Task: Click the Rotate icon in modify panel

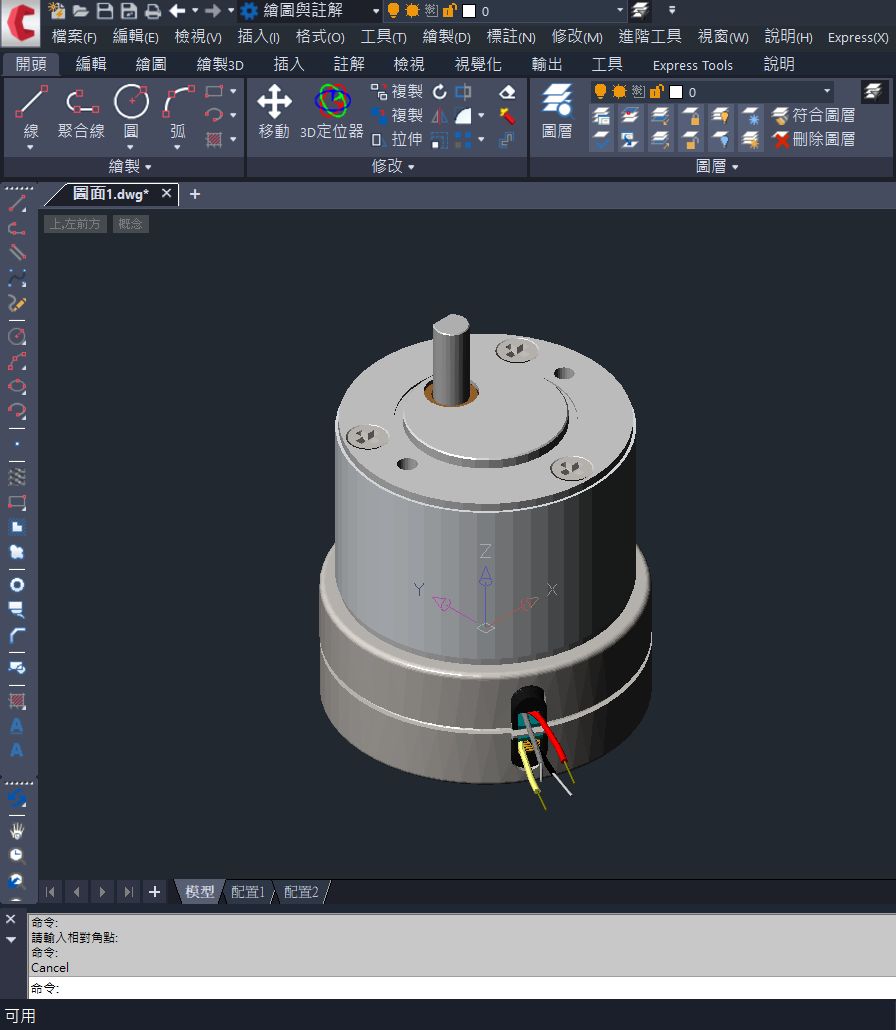Action: pos(439,92)
